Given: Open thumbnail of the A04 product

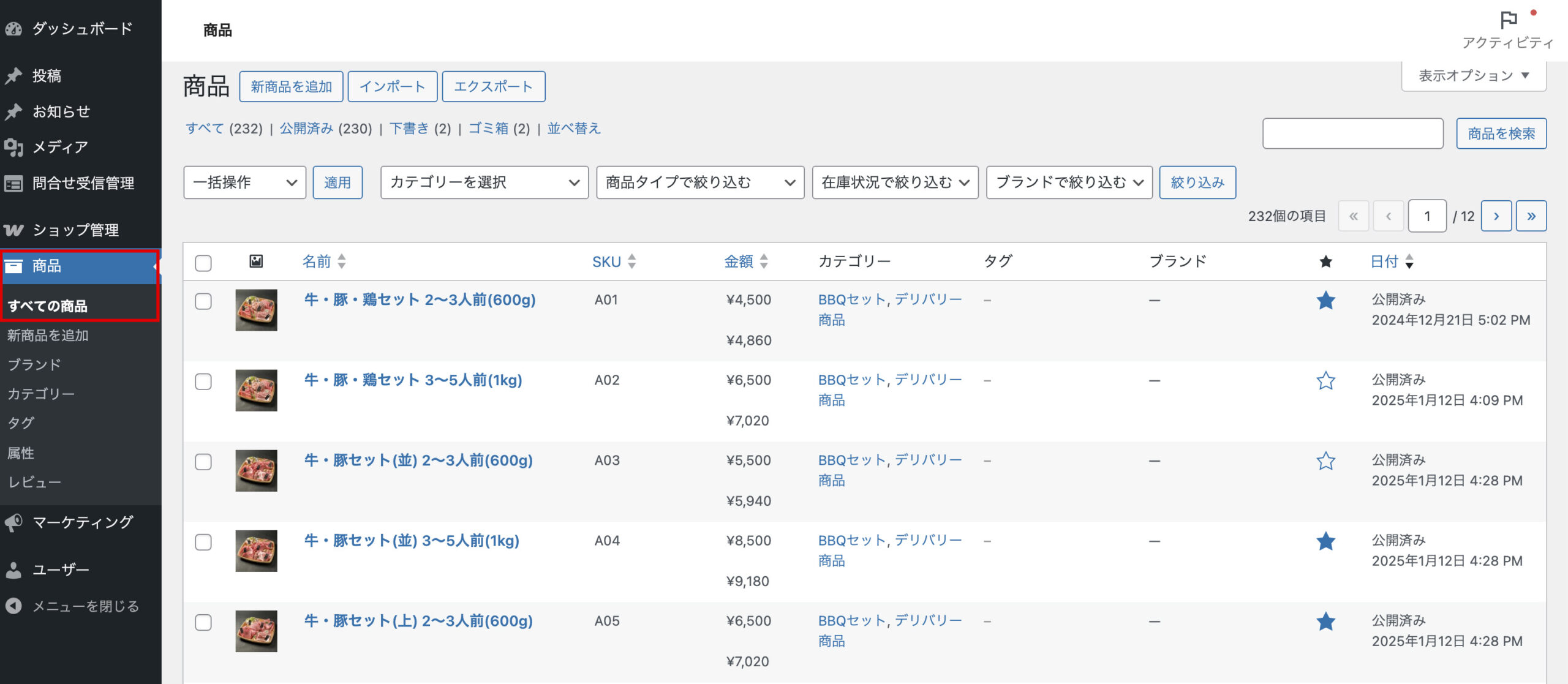Looking at the screenshot, I should point(256,551).
